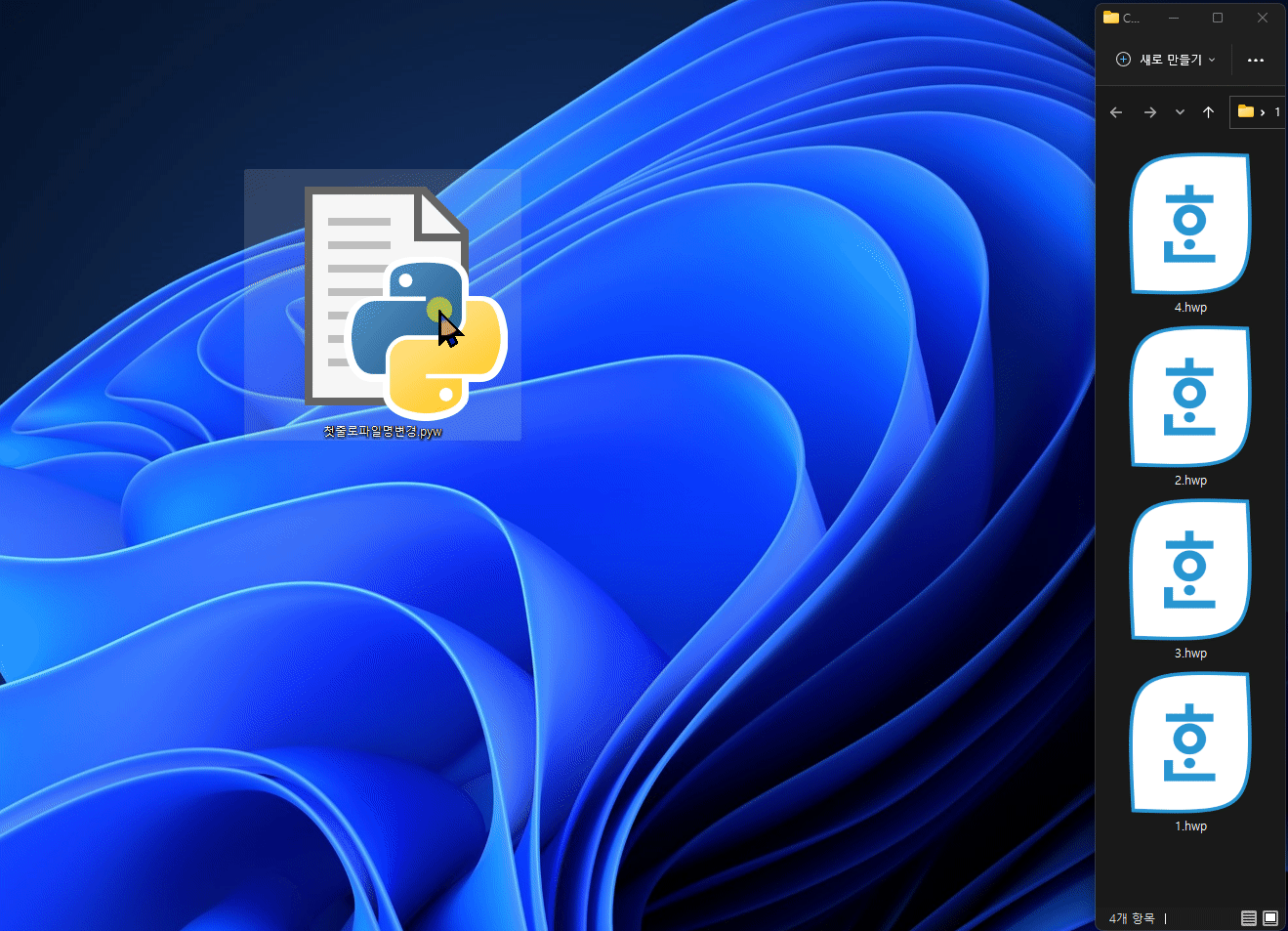Click the 첫줄로파일명변경.pyw file name label

pos(383,431)
